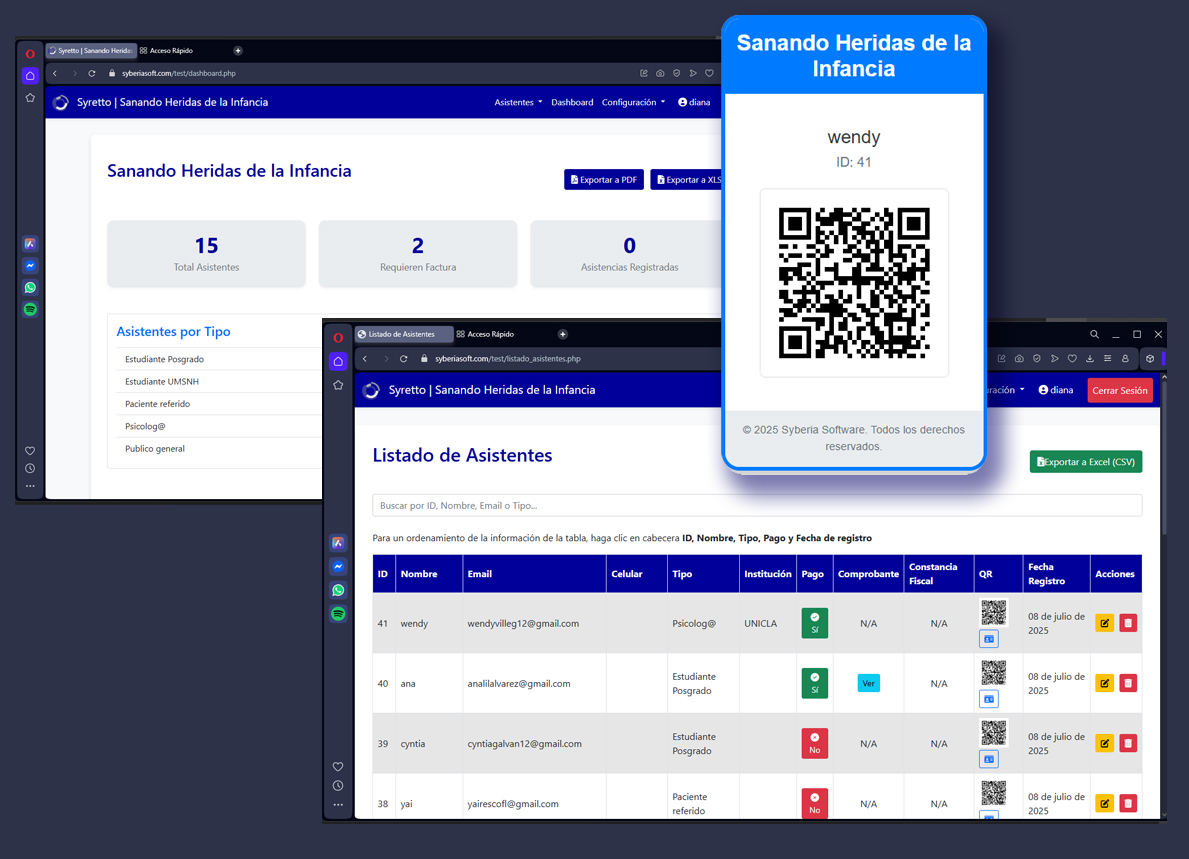Delete attendee cyntia using the trash icon
The width and height of the screenshot is (1189, 859).
coord(1128,743)
